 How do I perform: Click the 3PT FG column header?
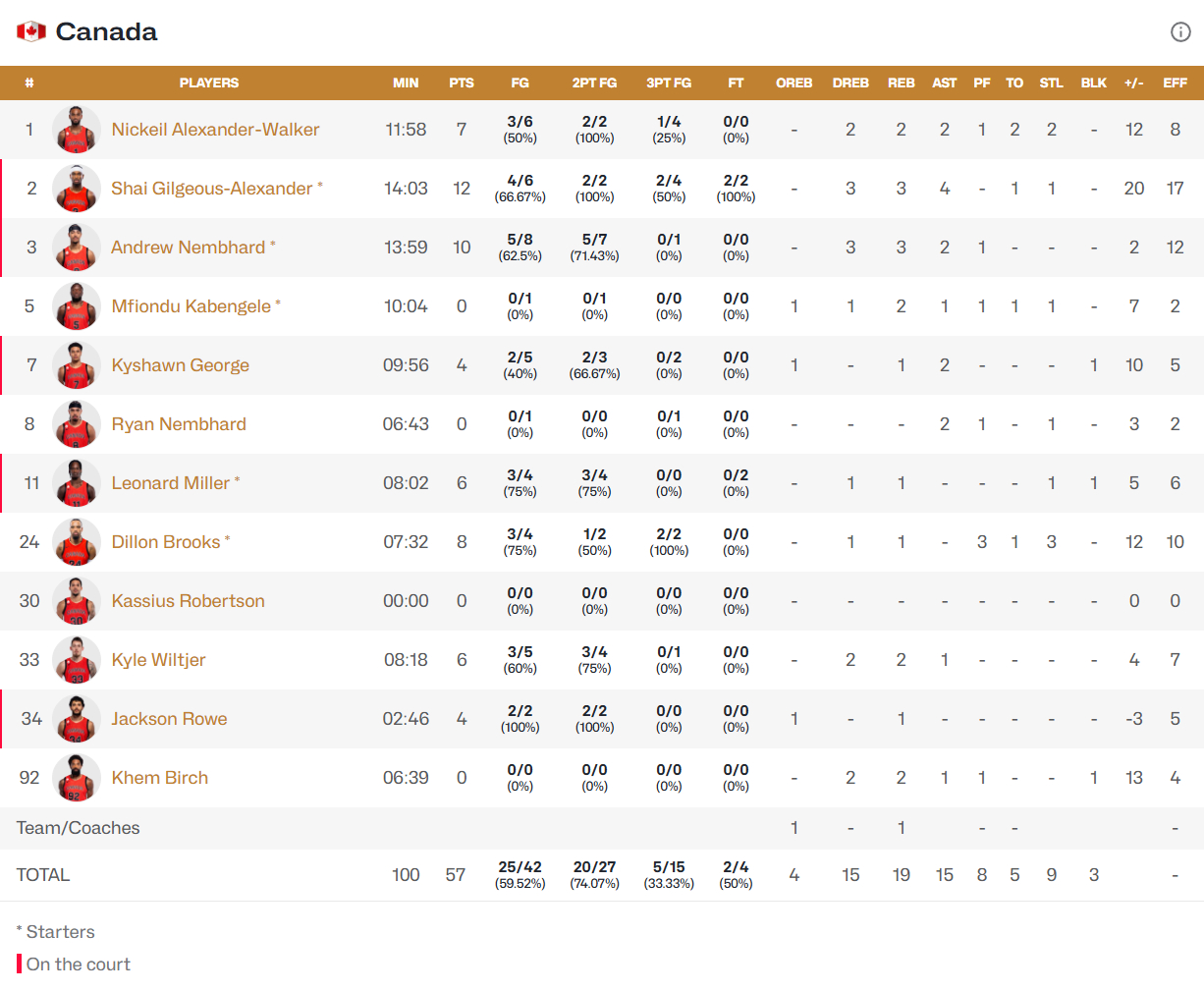click(x=669, y=83)
